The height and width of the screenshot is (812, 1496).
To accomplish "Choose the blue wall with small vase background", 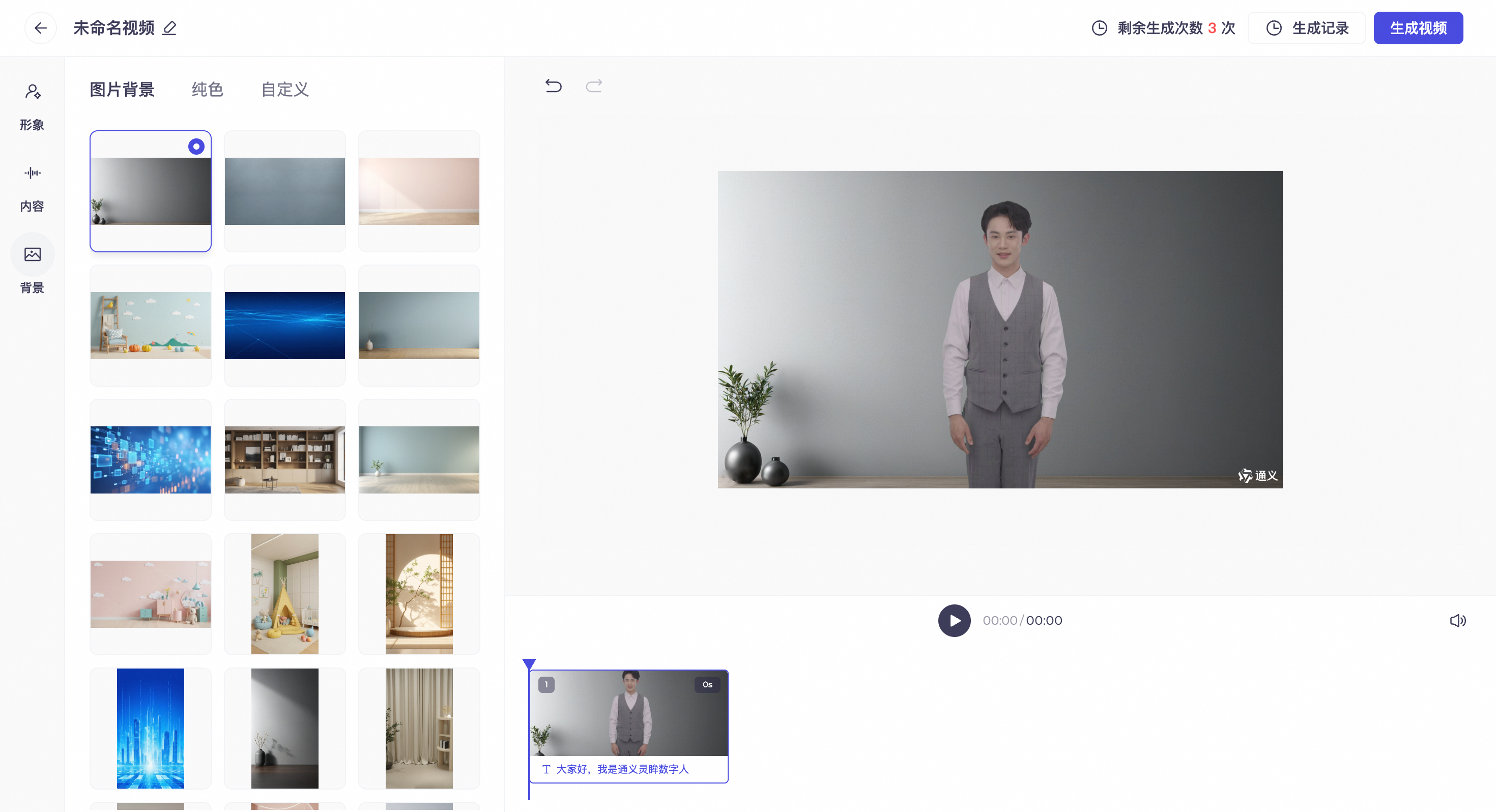I will click(x=419, y=325).
